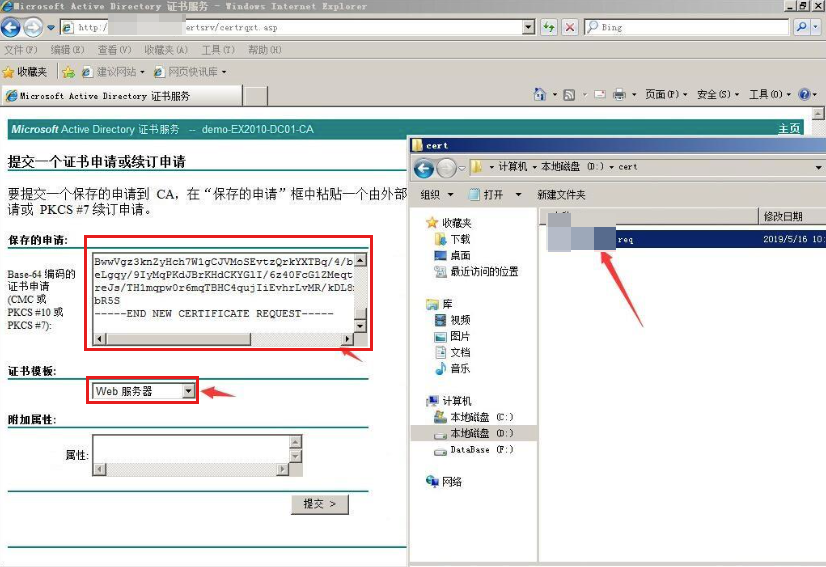Click inside the 属性 additional attributes box
826x567 pixels.
(x=192, y=449)
